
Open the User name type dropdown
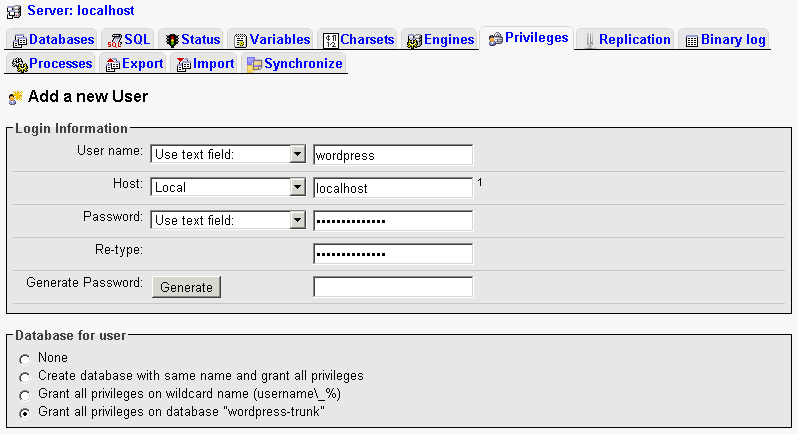(x=296, y=155)
